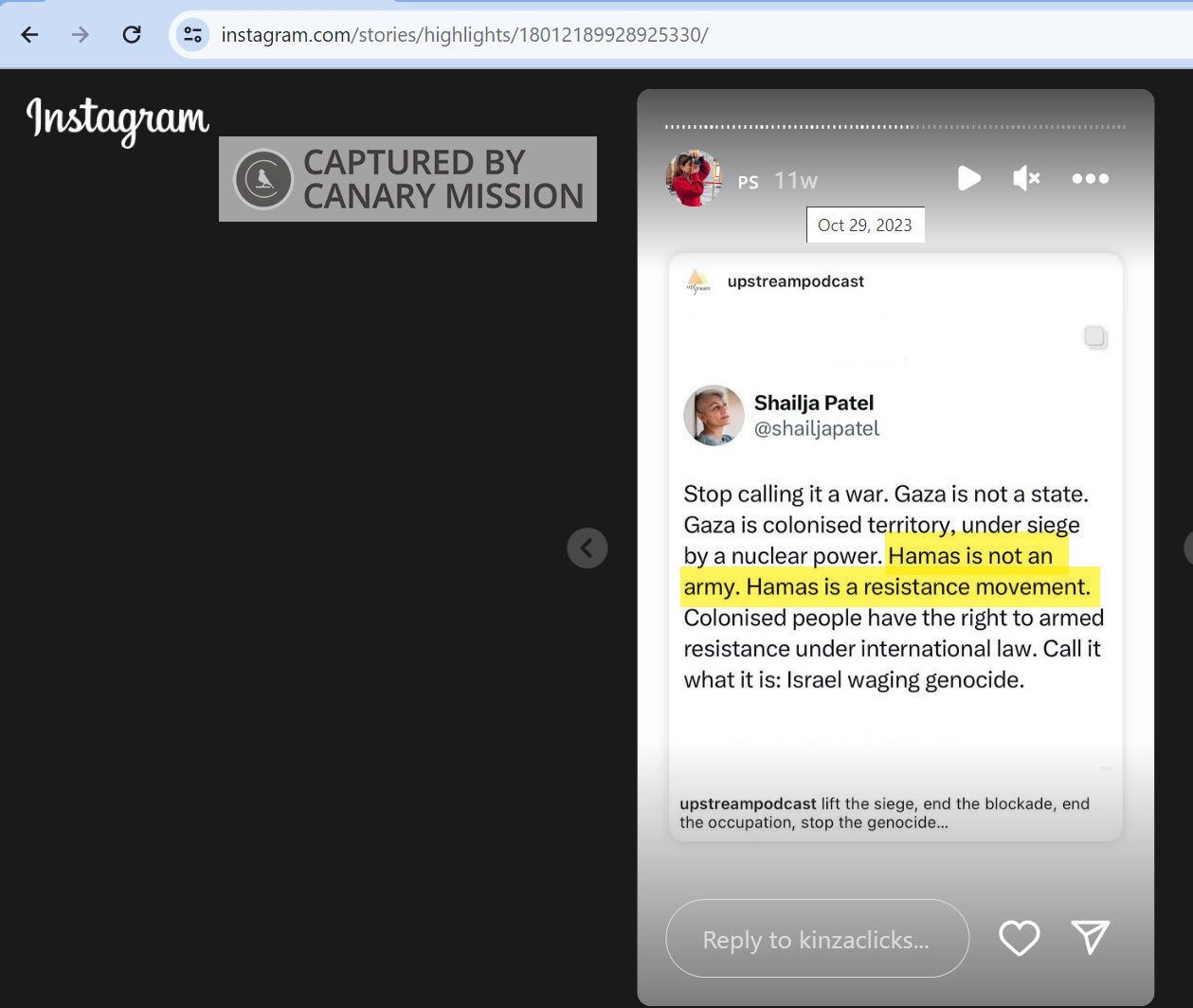Viewport: 1193px width, 1008px height.
Task: Share the story with paper plane icon
Action: (1090, 937)
